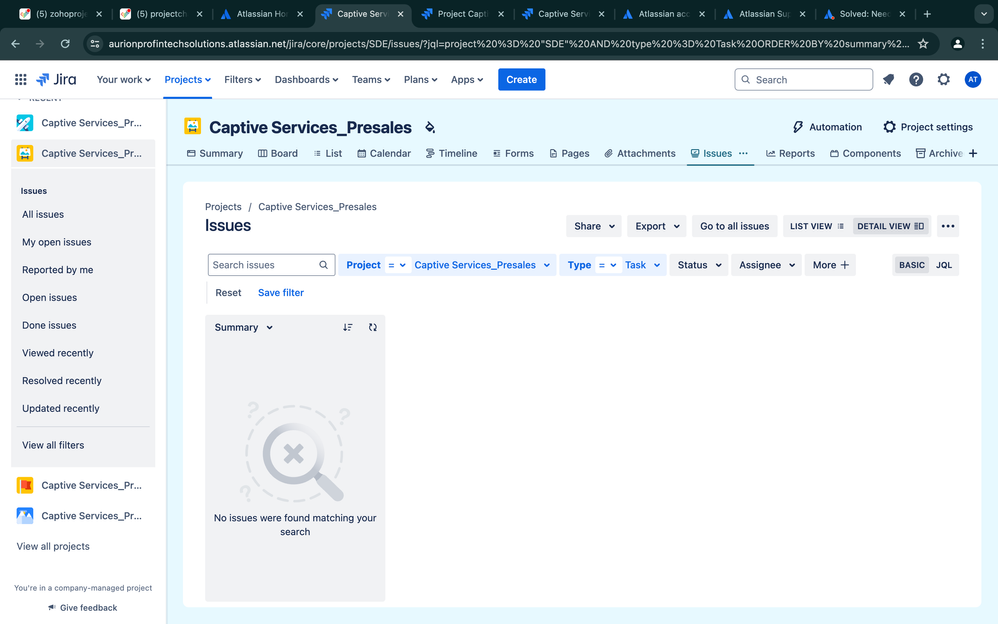Open My open issues filter
The height and width of the screenshot is (624, 998).
pyautogui.click(x=57, y=242)
